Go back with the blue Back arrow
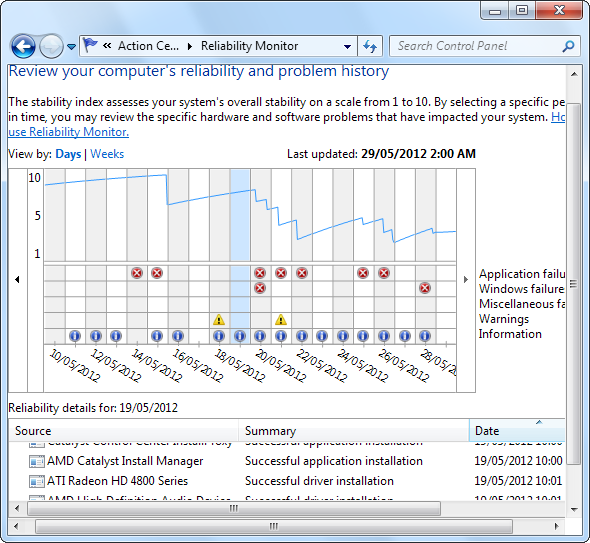The image size is (590, 543). tap(23, 46)
